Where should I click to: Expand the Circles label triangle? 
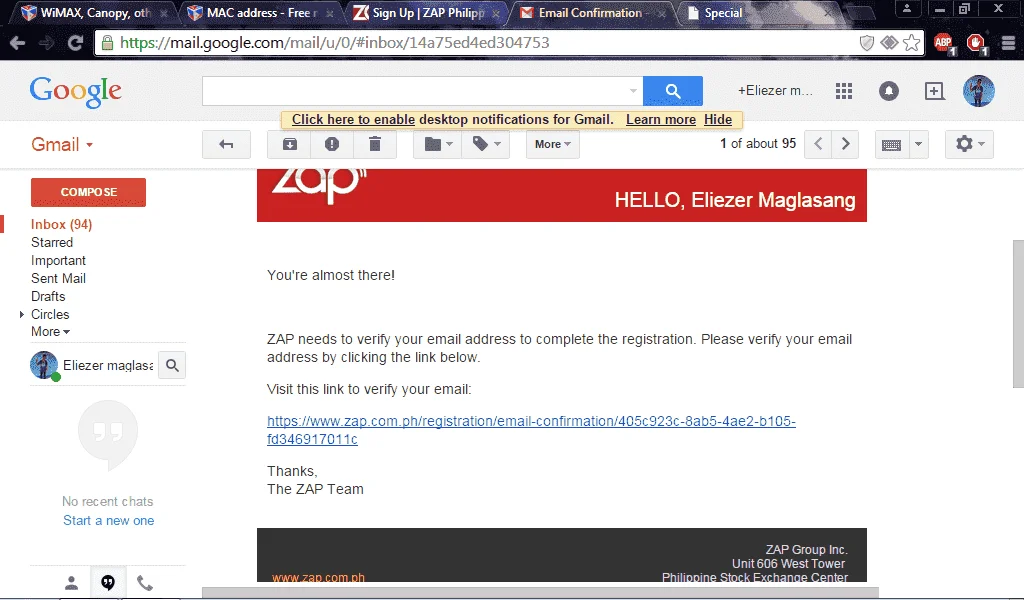[x=22, y=314]
